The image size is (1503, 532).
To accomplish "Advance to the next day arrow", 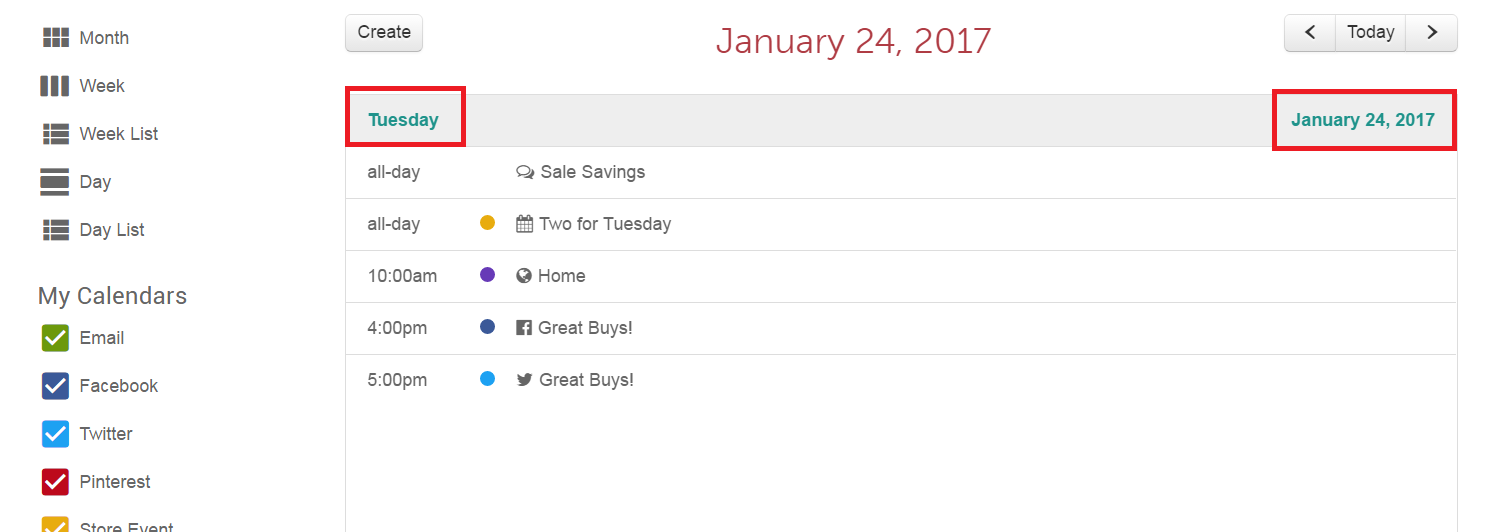I will click(1432, 33).
